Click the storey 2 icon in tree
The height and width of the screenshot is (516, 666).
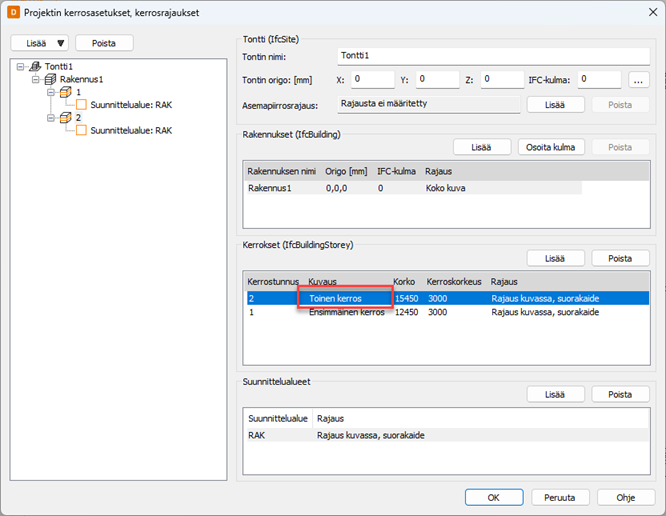click(x=66, y=118)
